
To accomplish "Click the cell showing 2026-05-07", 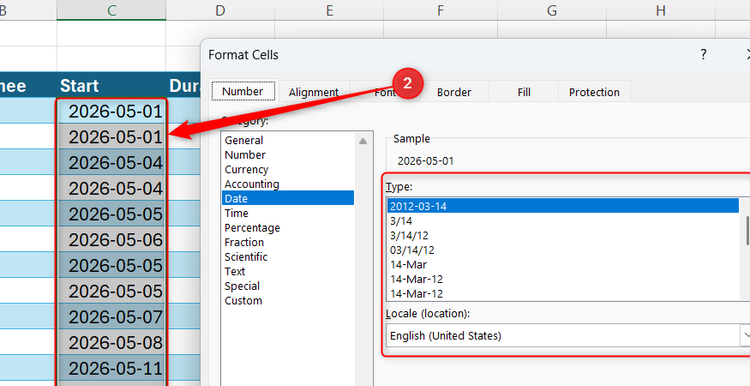I will 111,316.
